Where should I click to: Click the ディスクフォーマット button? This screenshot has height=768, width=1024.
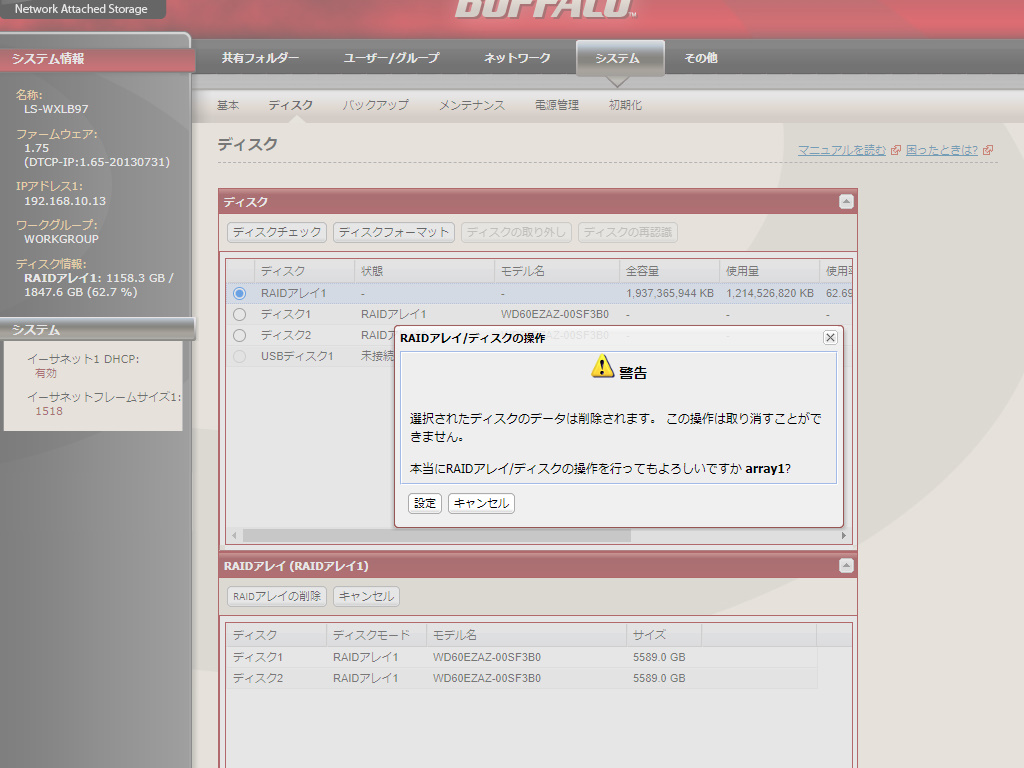click(x=394, y=232)
